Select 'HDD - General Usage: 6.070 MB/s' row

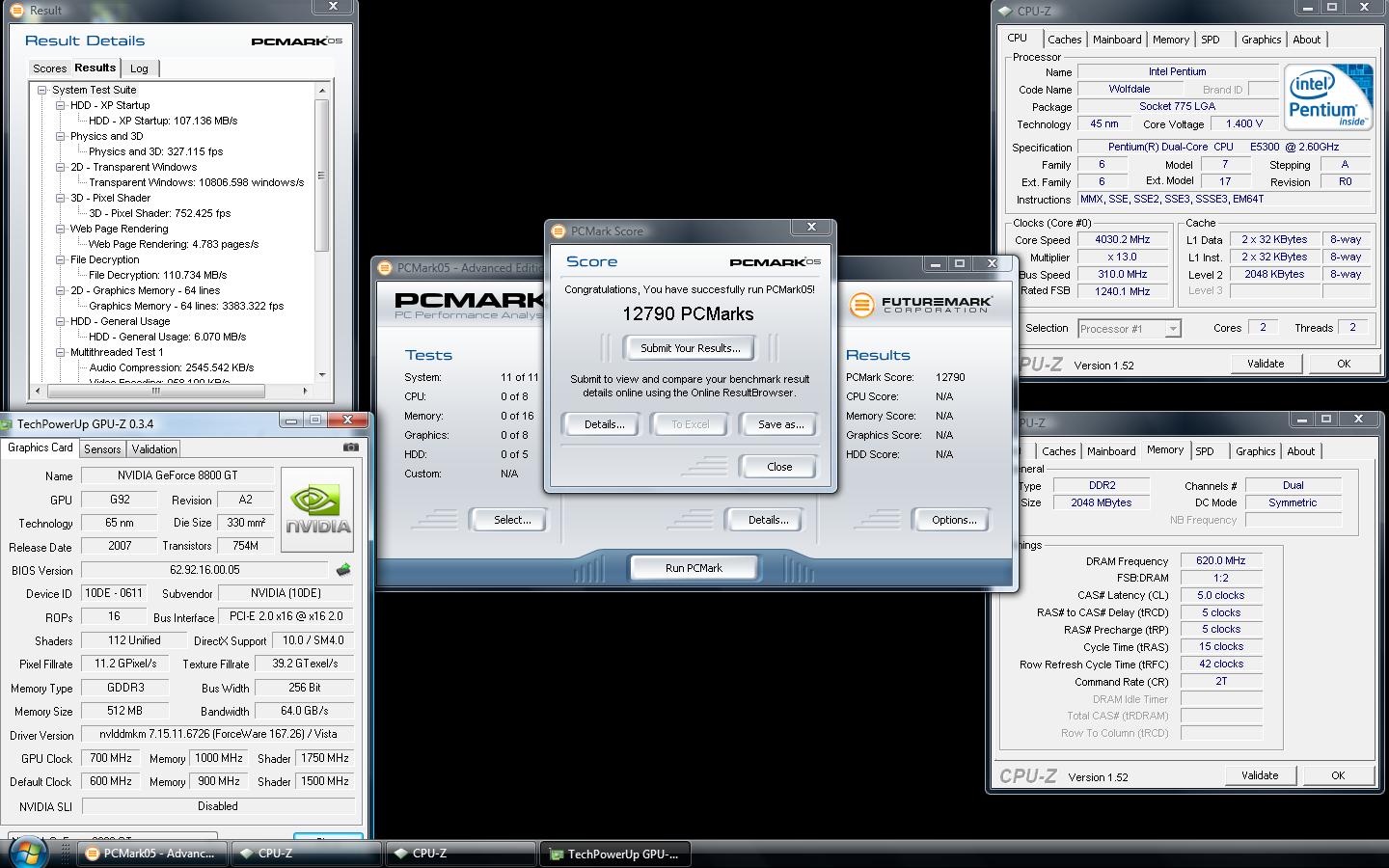click(x=168, y=337)
